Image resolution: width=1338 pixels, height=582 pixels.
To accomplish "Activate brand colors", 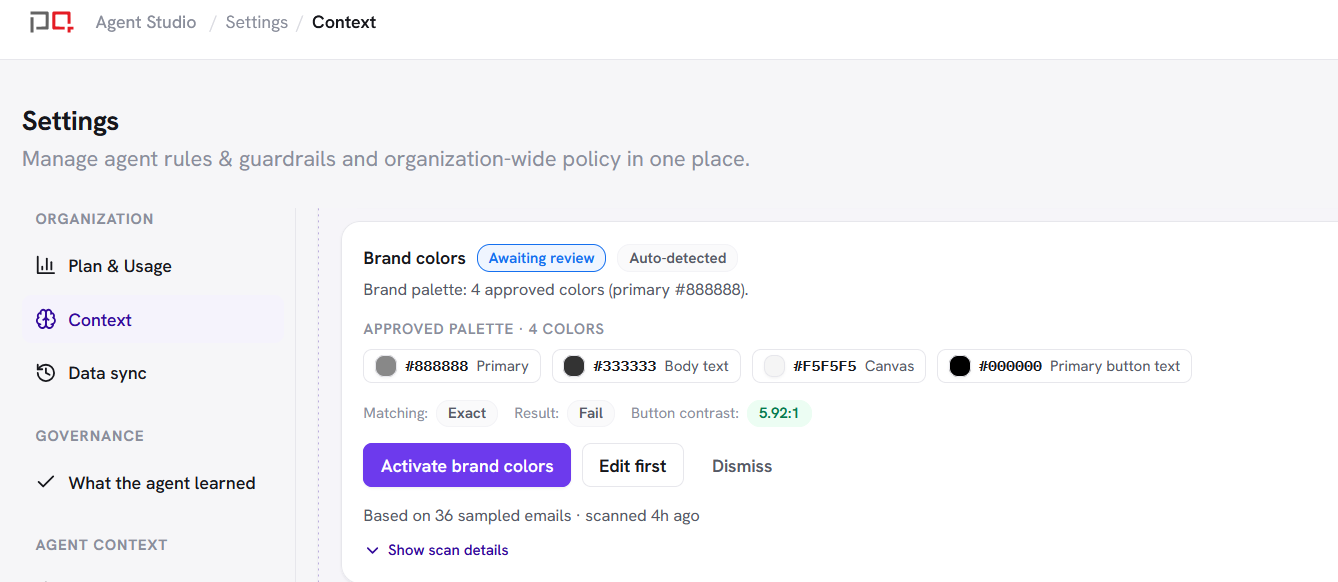I will point(467,466).
